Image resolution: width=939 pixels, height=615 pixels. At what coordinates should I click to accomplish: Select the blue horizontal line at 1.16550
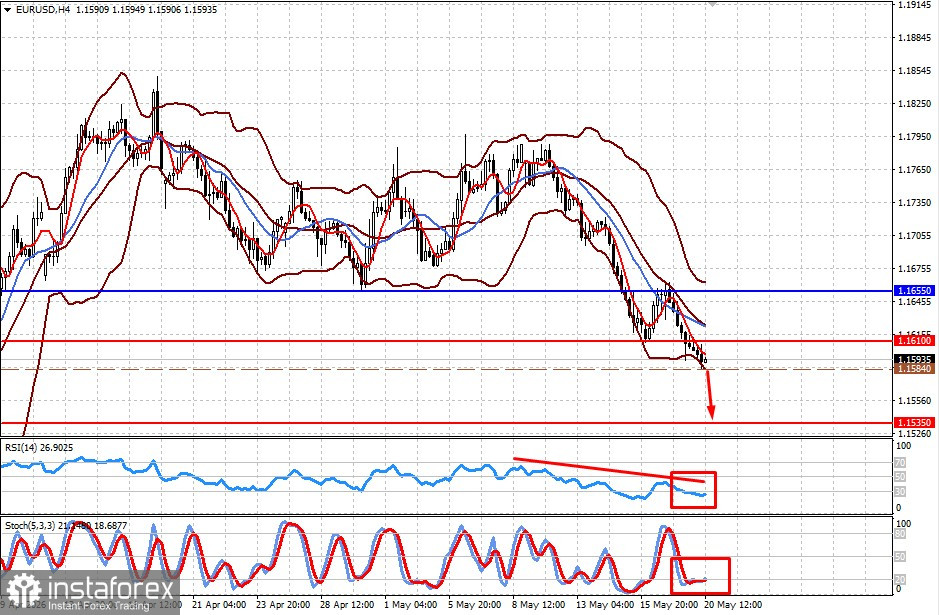tap(446, 291)
